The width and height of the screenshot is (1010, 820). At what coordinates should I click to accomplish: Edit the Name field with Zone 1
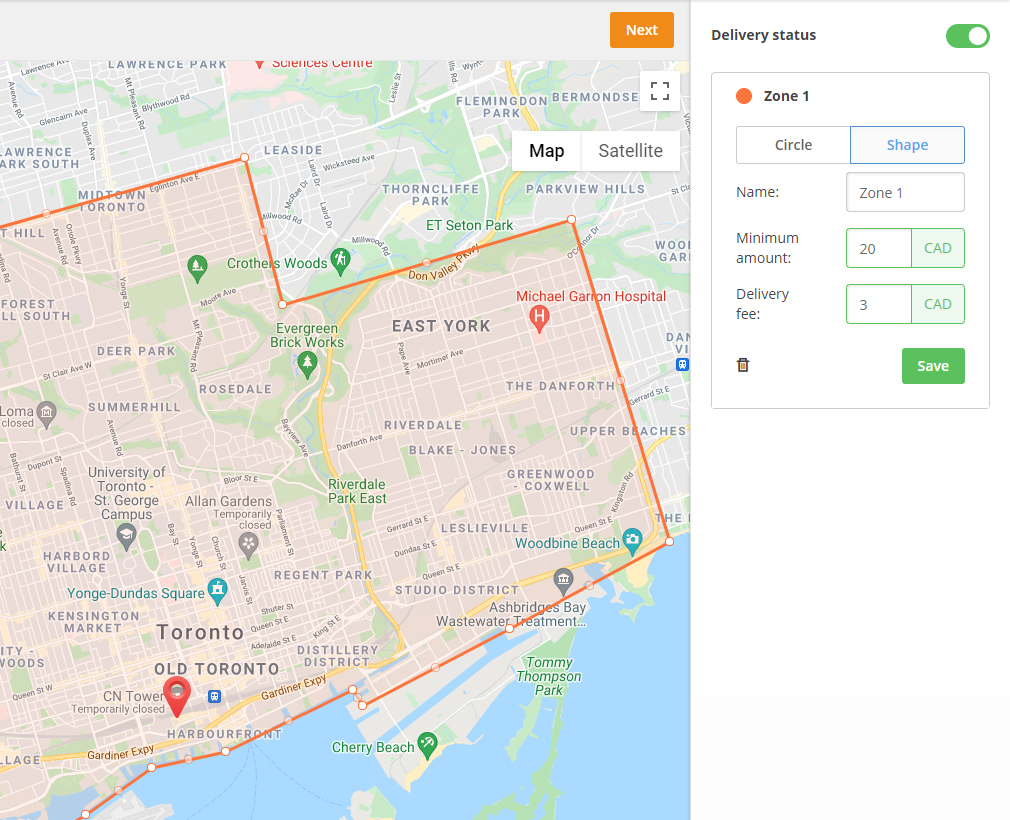905,192
